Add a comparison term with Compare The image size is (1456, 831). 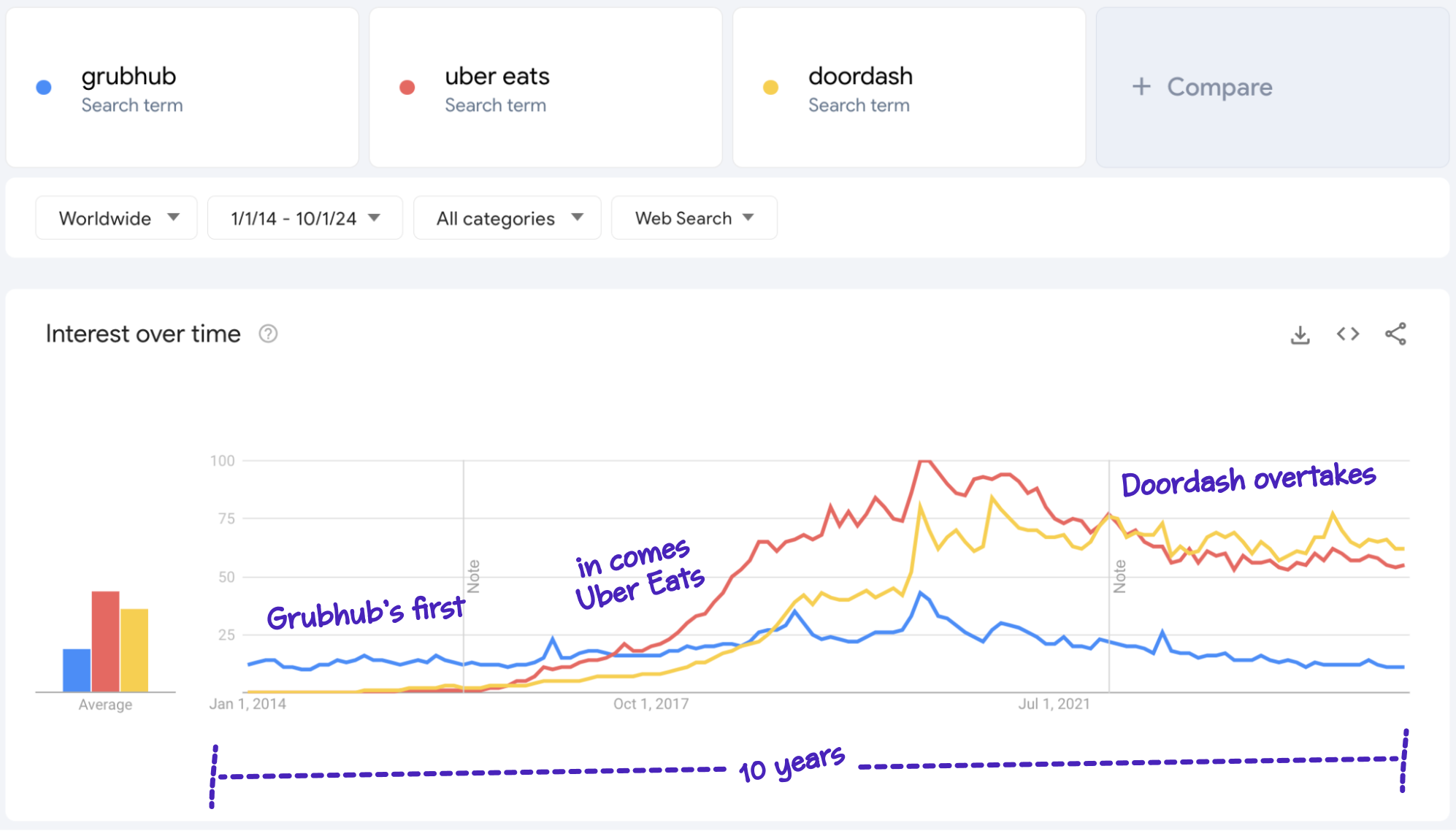(1273, 88)
